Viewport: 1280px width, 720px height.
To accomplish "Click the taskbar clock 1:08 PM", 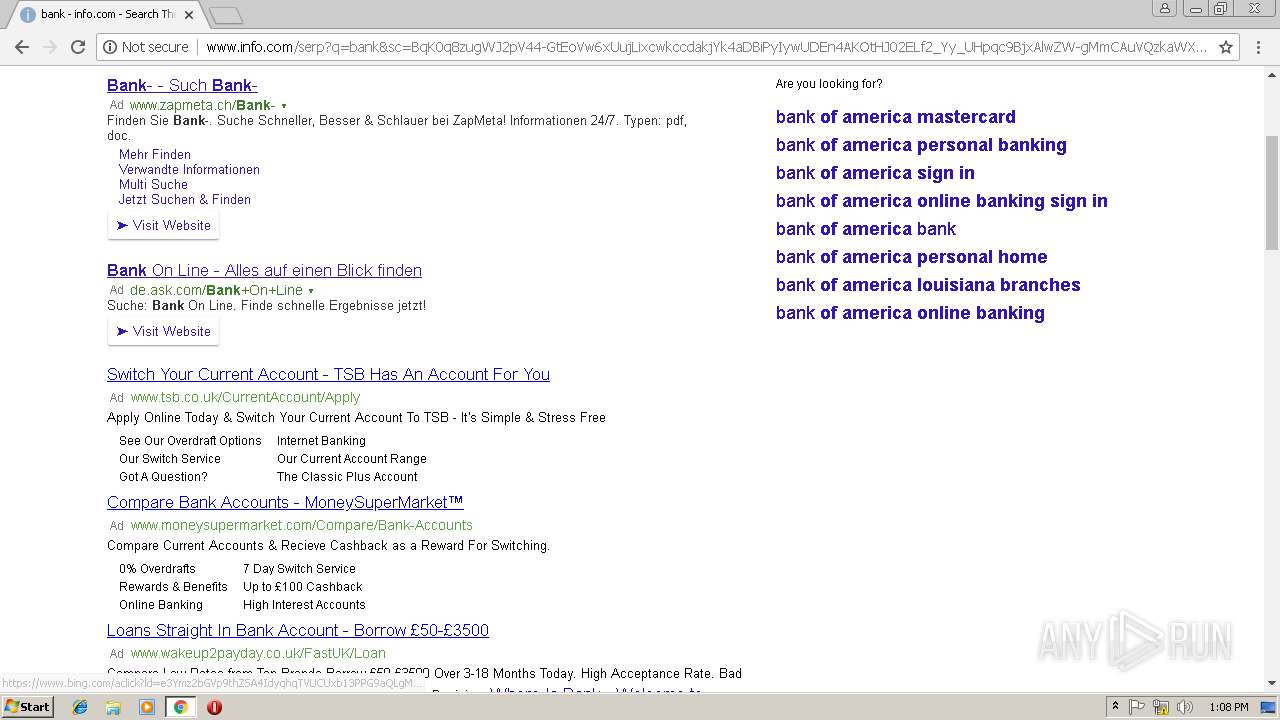I will [1229, 707].
